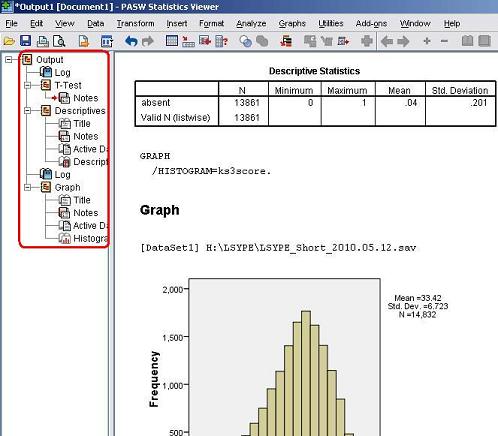498x436 pixels.
Task: Open the Help menu
Action: [452, 23]
